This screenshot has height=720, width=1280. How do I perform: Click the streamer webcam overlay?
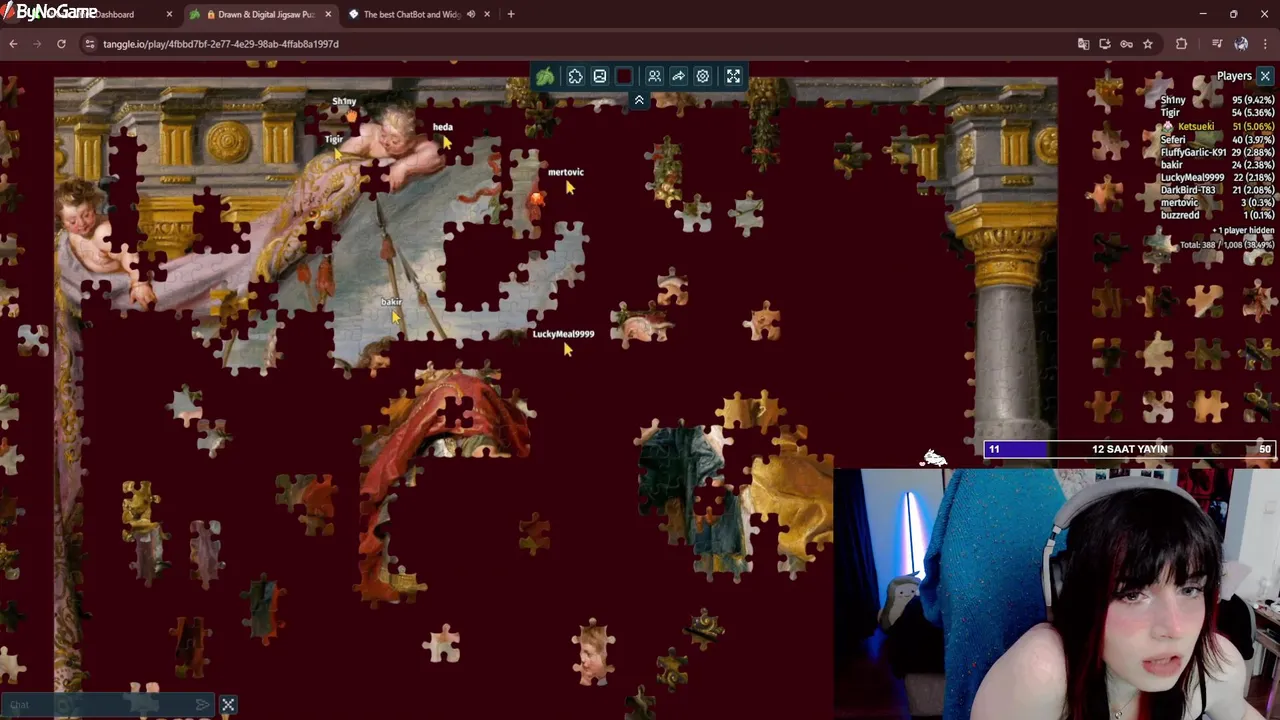(1056, 594)
